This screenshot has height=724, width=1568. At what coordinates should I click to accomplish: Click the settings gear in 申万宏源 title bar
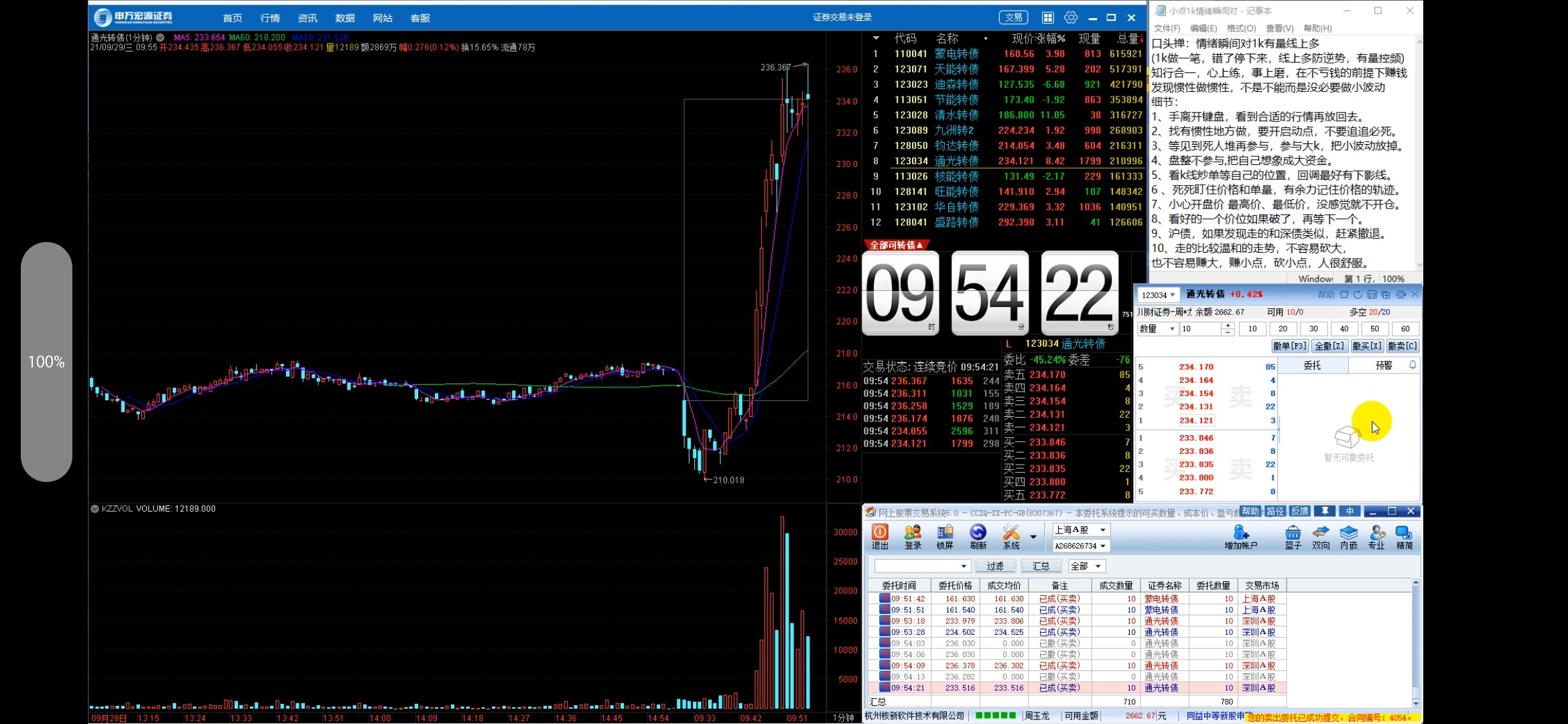point(1071,17)
